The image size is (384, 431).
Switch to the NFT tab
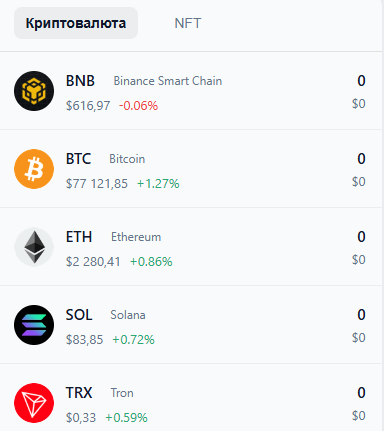pos(188,23)
